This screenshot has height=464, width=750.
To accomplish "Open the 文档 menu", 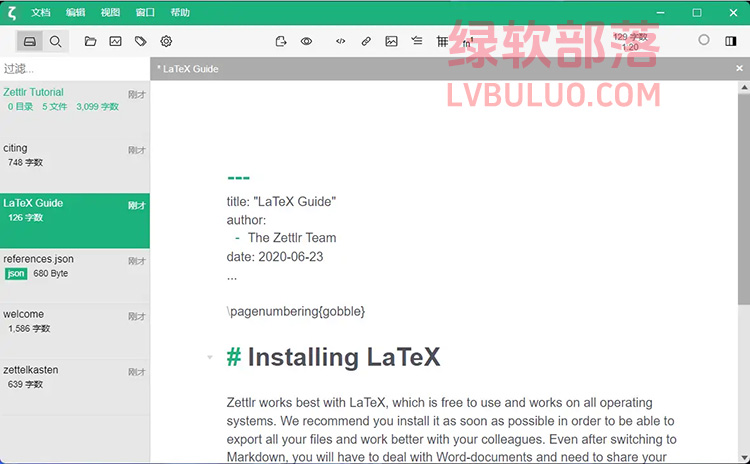I will pos(41,12).
